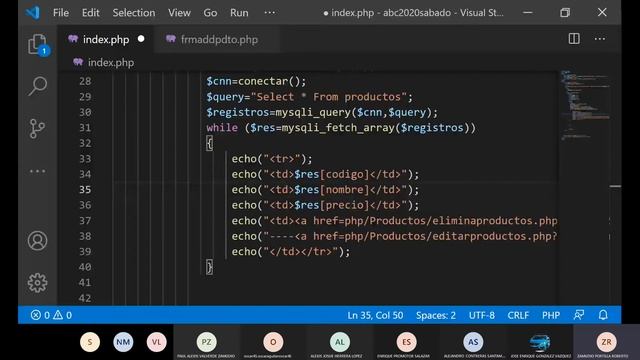Click the echo("<tr>") line
This screenshot has width=640, height=360.
click(272, 159)
